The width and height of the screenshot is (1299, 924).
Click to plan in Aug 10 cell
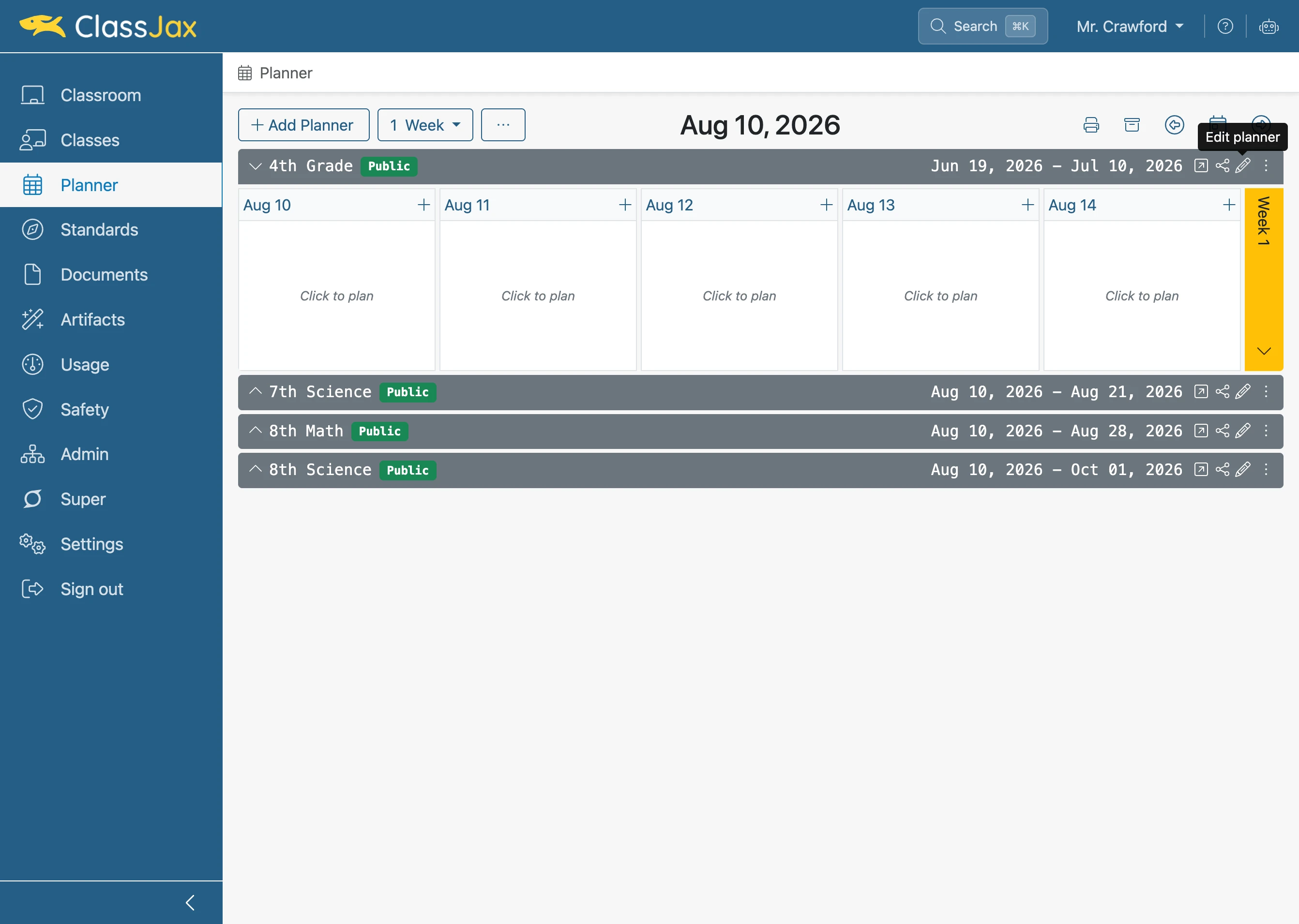click(336, 296)
